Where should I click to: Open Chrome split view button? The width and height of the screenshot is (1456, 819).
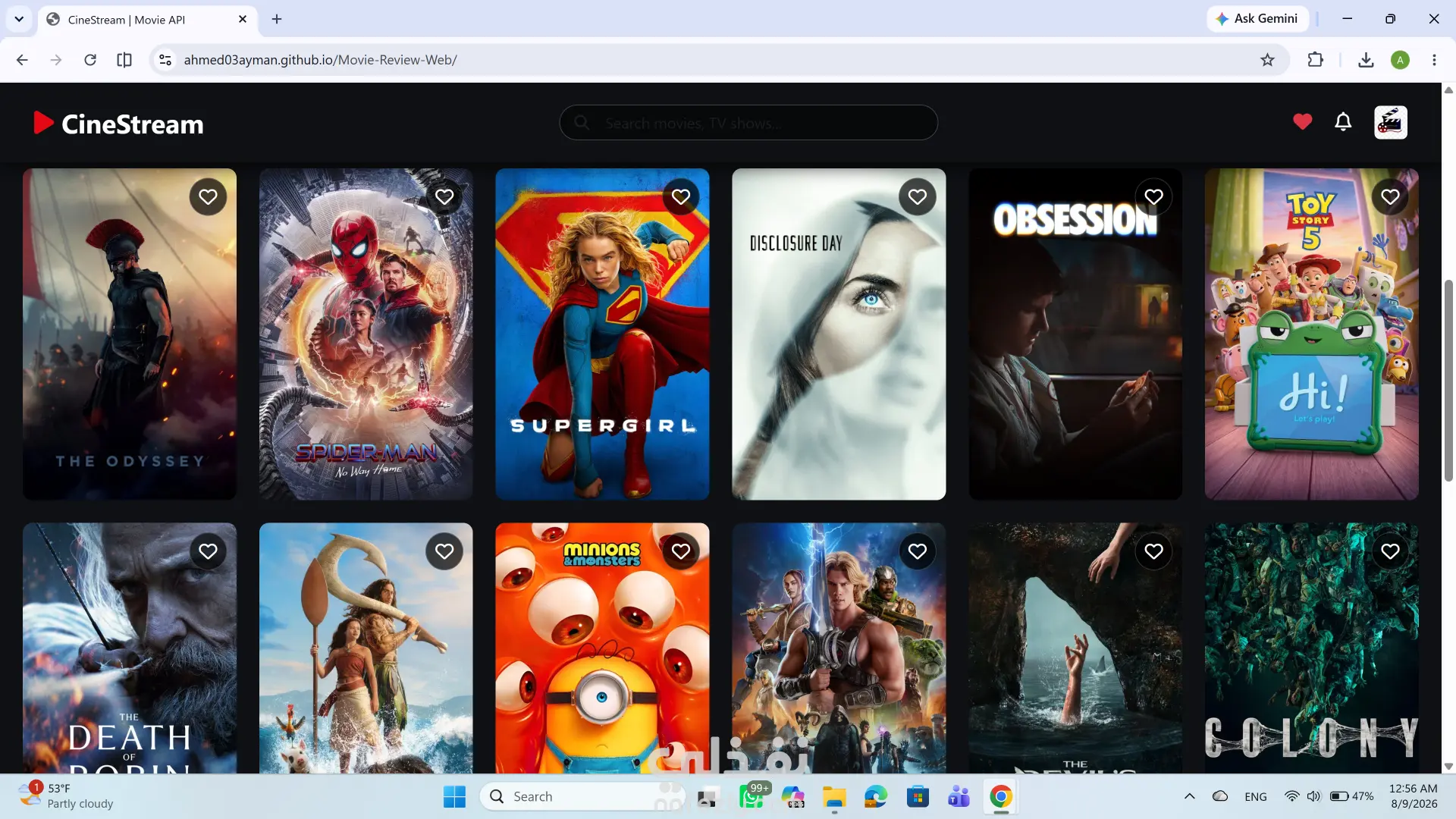point(124,60)
